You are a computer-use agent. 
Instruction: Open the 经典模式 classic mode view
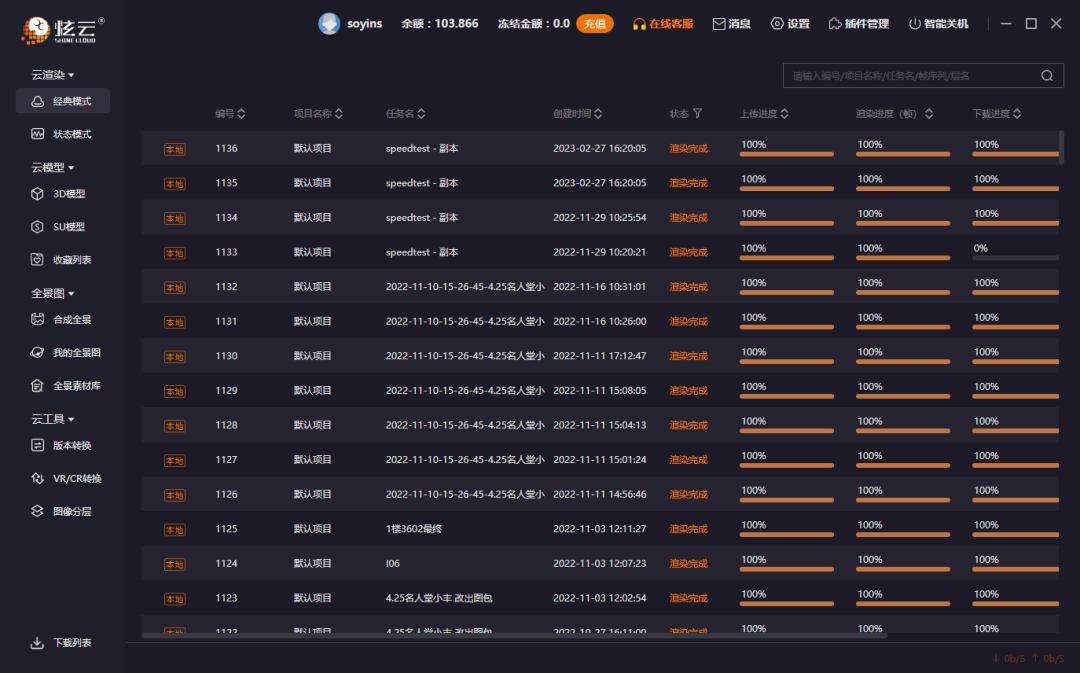tap(63, 101)
